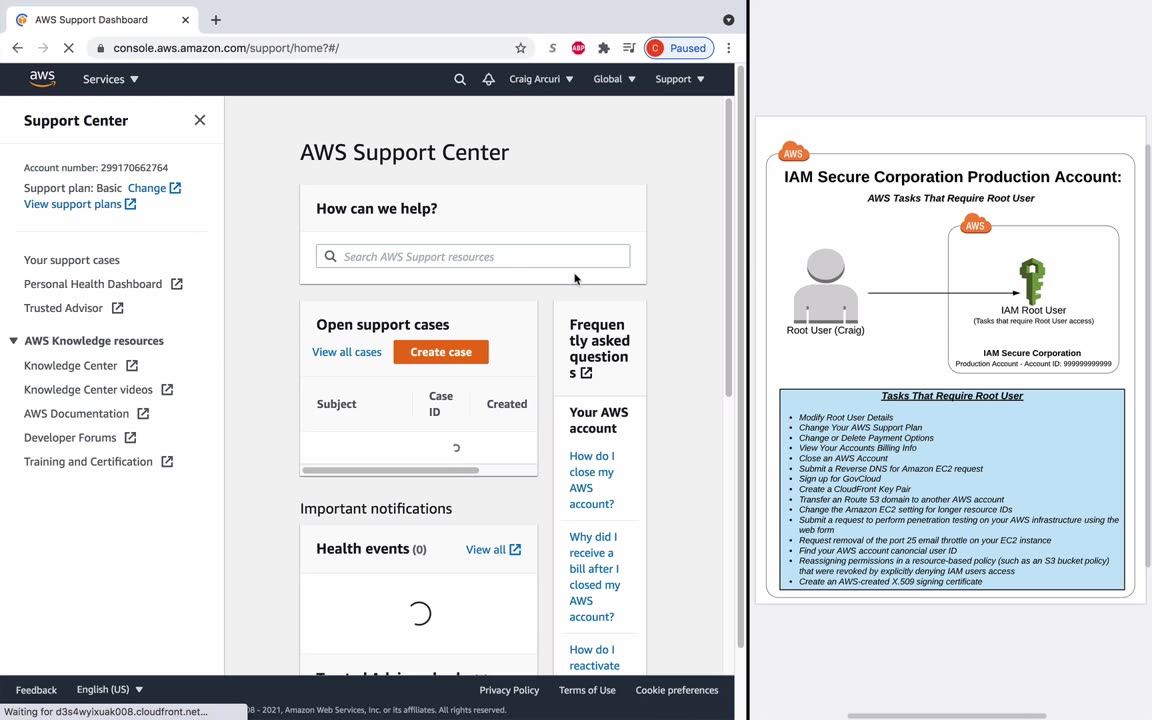1152x720 pixels.
Task: Click Account number 299170662764 text
Action: pos(96,168)
